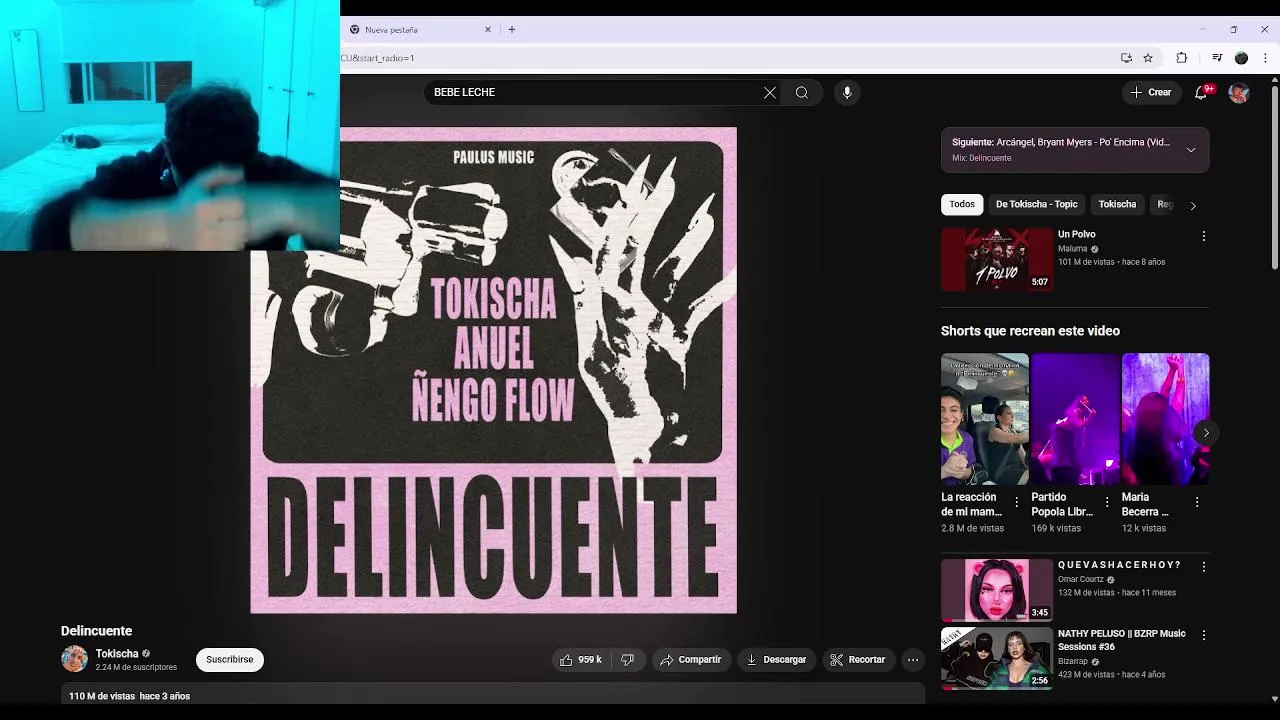Open the Maria Becerra Short
Image resolution: width=1280 pixels, height=720 pixels.
pyautogui.click(x=1165, y=419)
